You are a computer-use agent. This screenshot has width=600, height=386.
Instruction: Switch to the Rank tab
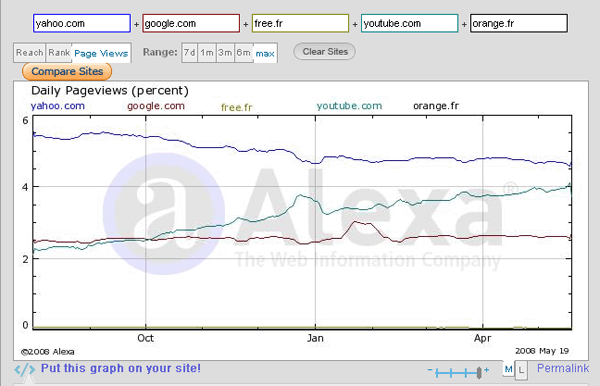coord(59,52)
